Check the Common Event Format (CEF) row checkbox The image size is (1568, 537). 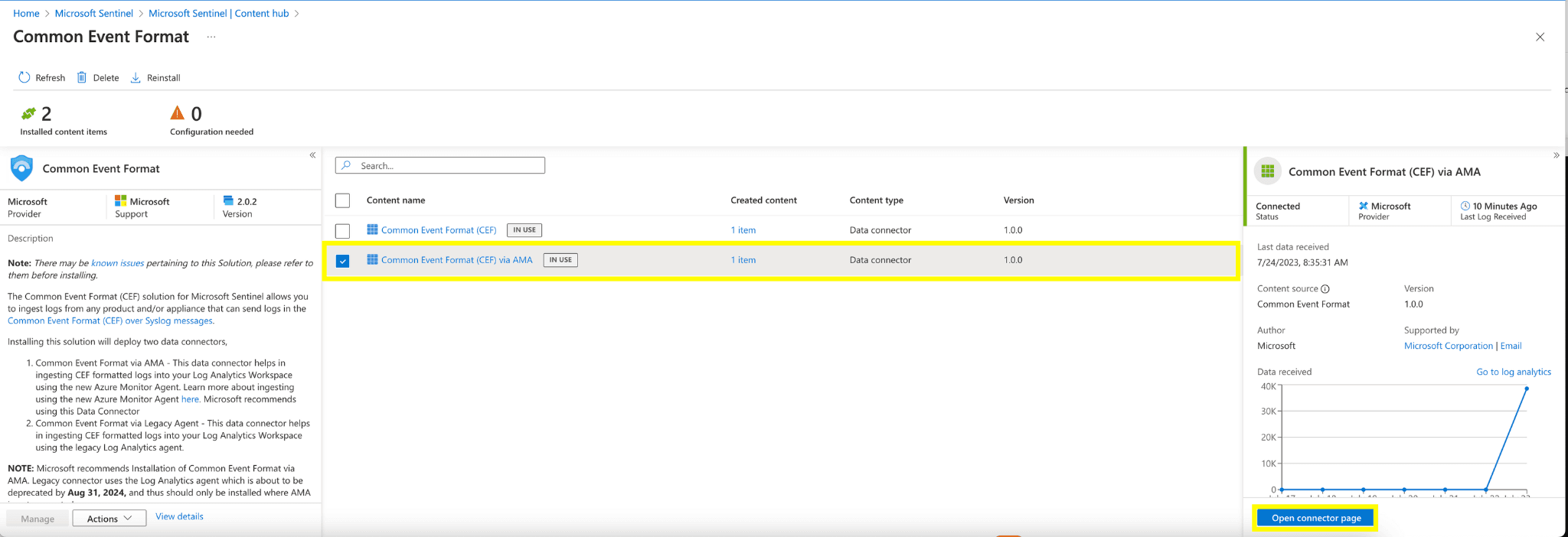coord(343,230)
